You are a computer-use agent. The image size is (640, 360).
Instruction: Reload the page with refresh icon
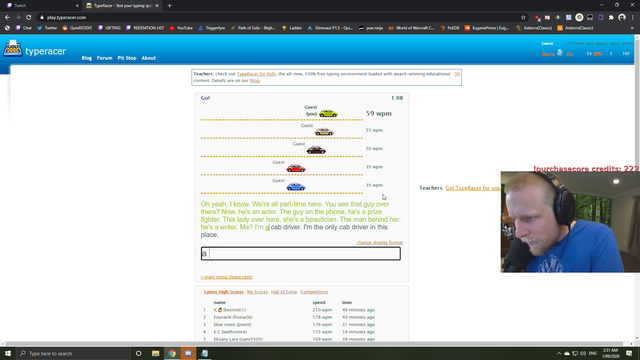[x=29, y=18]
